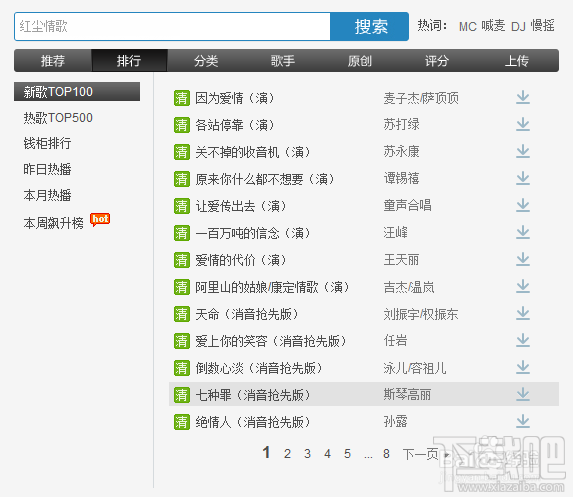The image size is (573, 497).
Task: Click the green 清 badge beside 天命
Action: 182,314
